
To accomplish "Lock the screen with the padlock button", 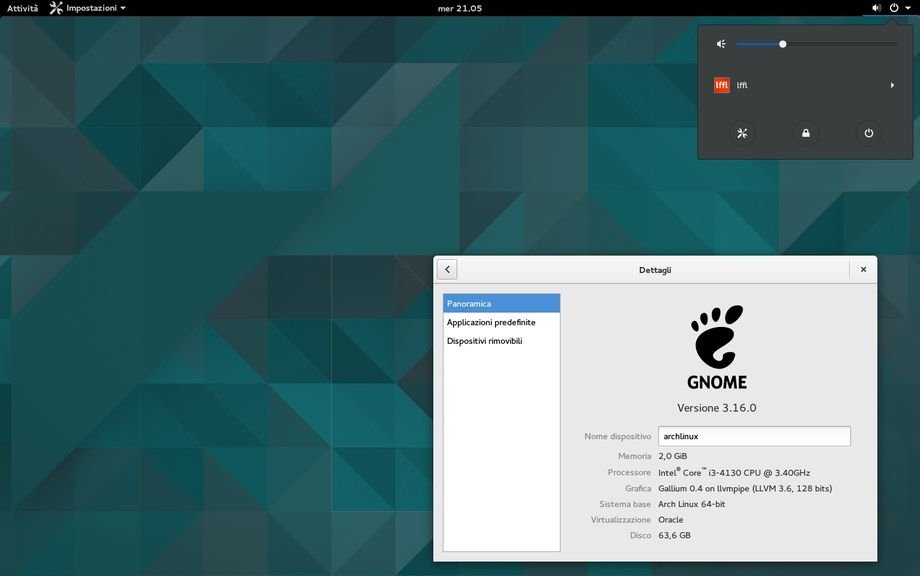I will [805, 133].
